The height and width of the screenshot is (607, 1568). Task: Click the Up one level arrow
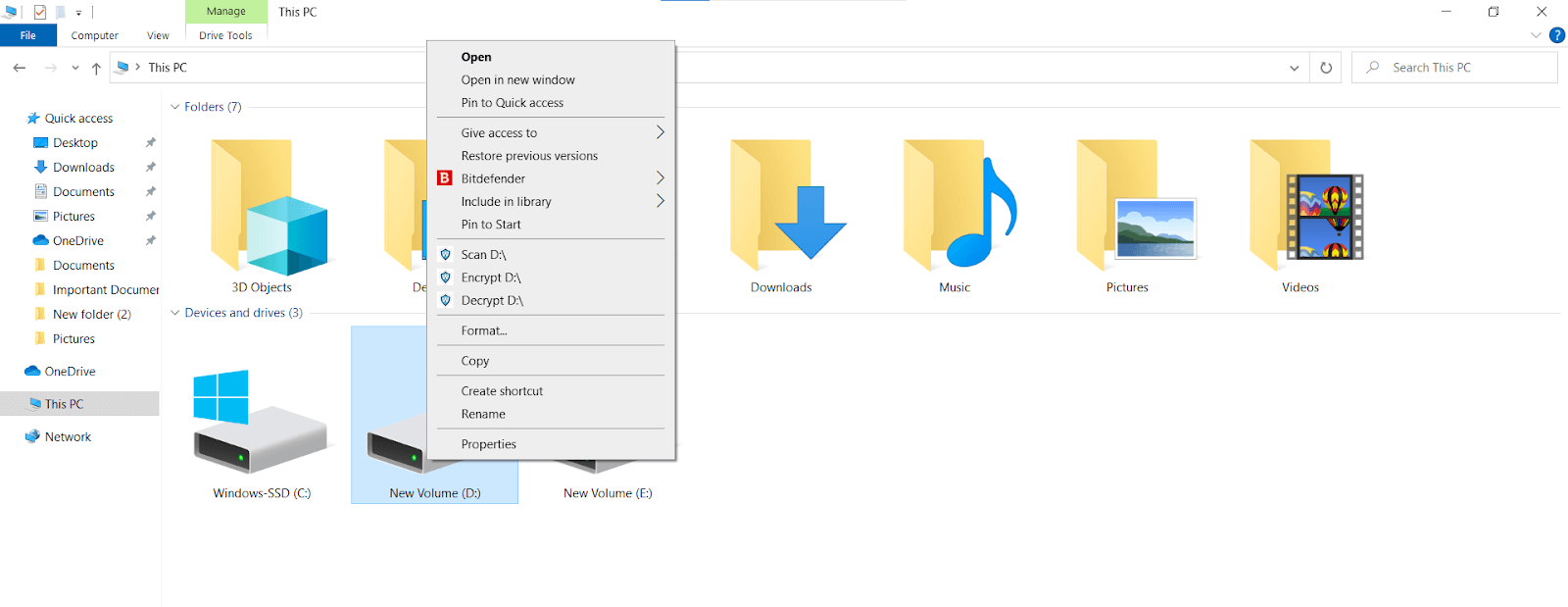coord(96,68)
